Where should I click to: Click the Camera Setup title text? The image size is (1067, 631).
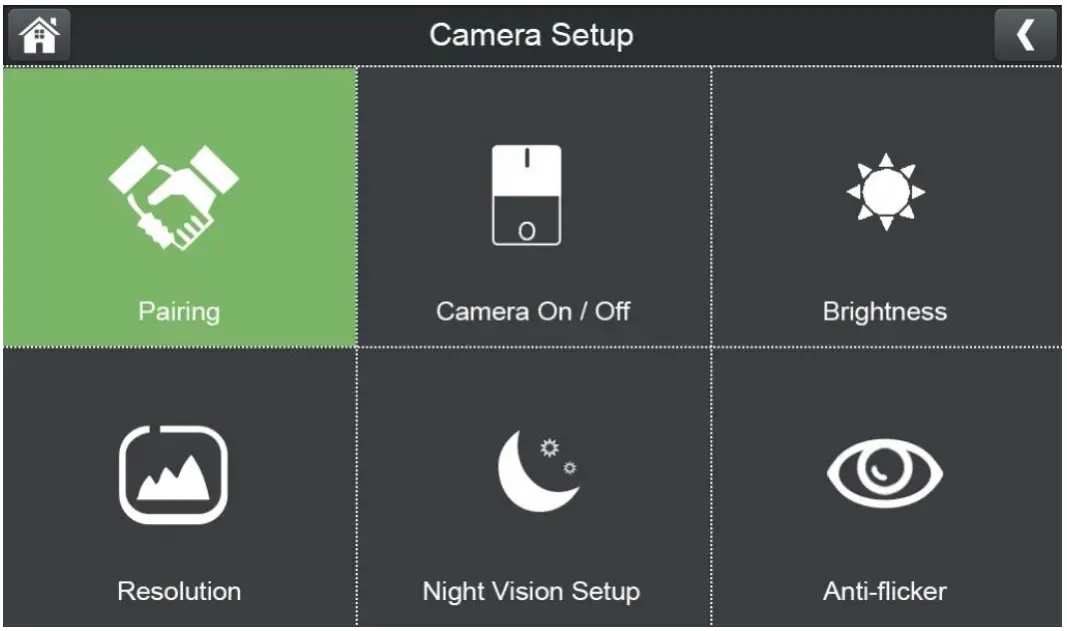pyautogui.click(x=531, y=35)
